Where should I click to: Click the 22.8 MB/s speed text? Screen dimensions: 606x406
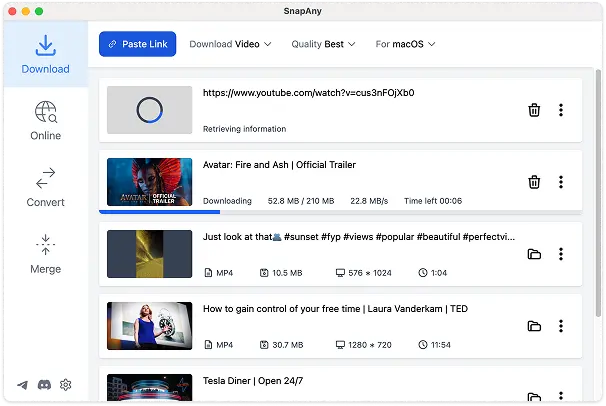point(369,201)
